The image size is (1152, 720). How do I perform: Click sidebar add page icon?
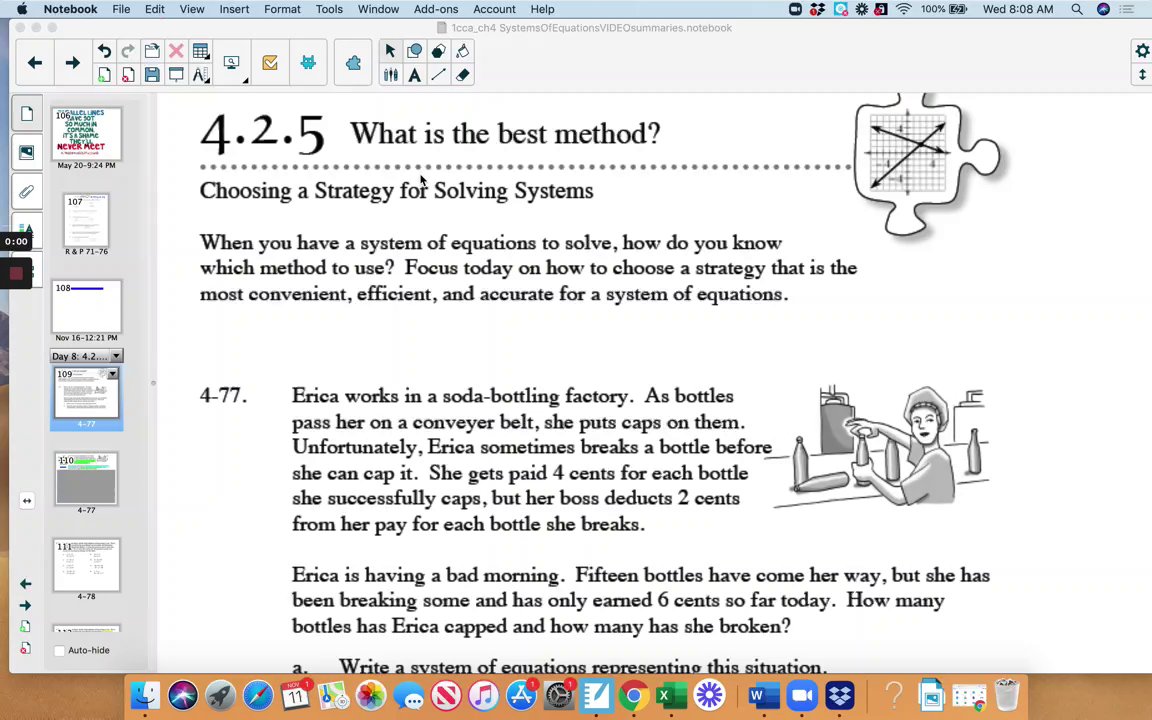coord(26,627)
